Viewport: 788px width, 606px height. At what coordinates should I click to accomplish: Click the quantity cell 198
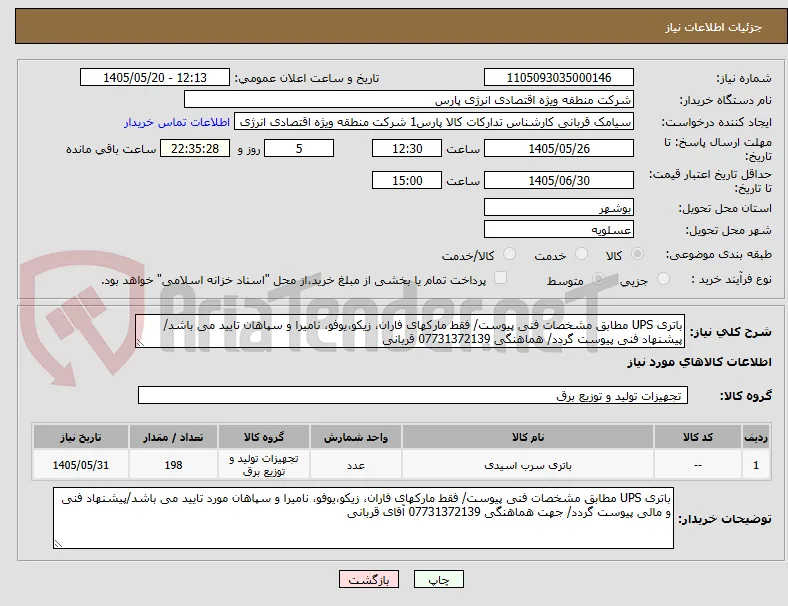pyautogui.click(x=173, y=465)
